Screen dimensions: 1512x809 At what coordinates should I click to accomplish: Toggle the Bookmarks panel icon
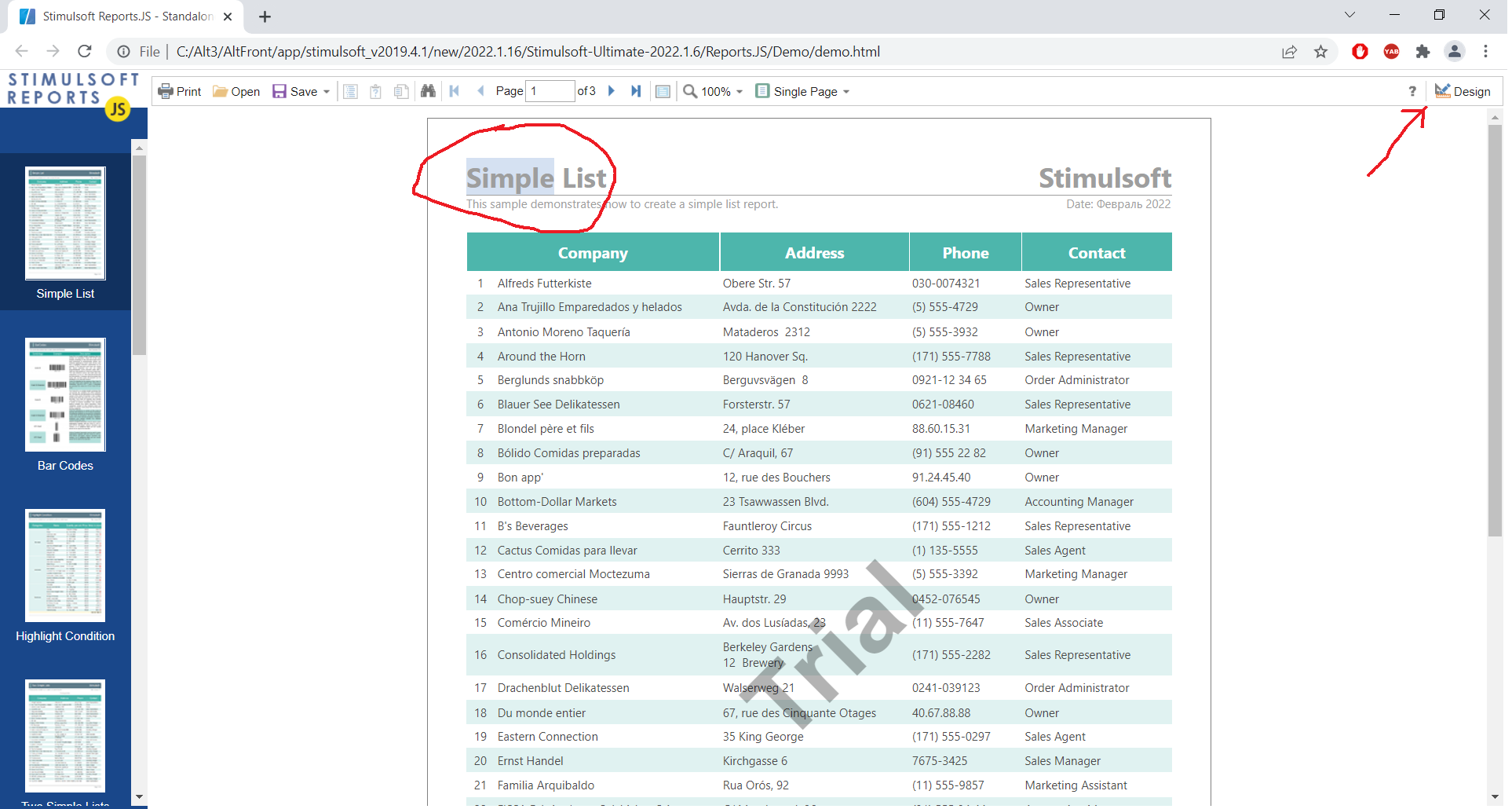(x=351, y=91)
